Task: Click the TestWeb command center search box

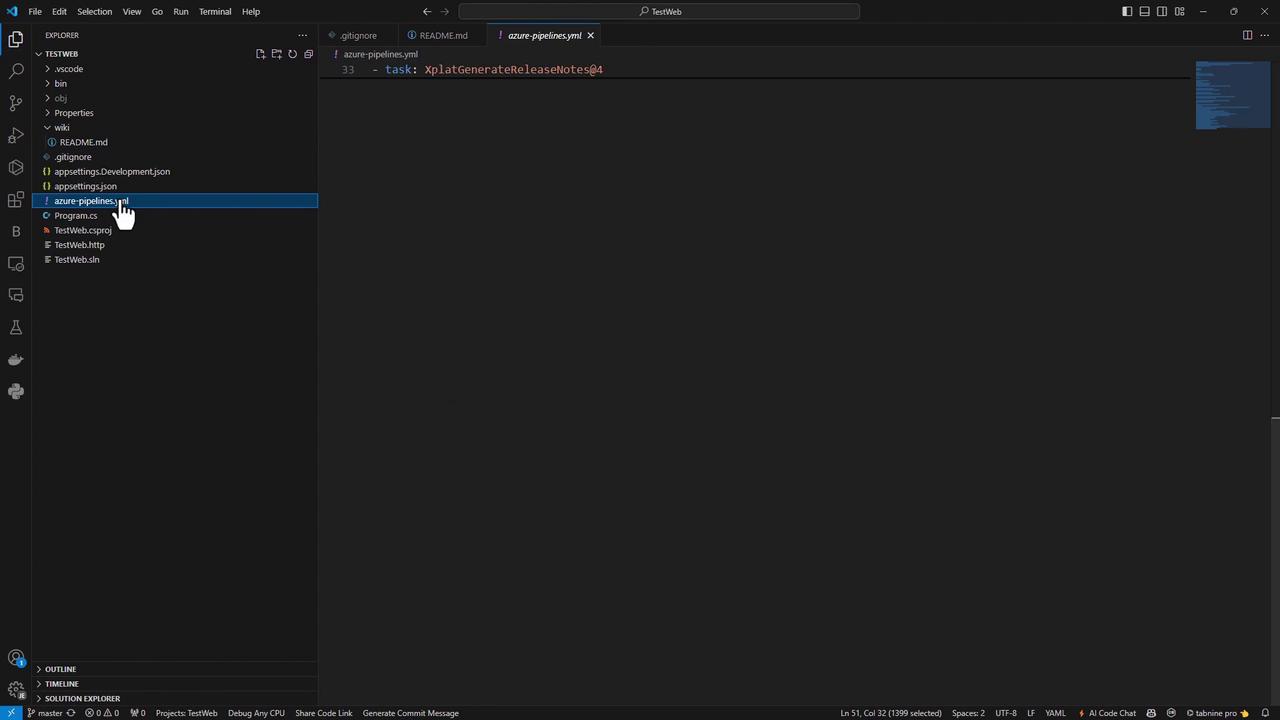Action: [660, 12]
